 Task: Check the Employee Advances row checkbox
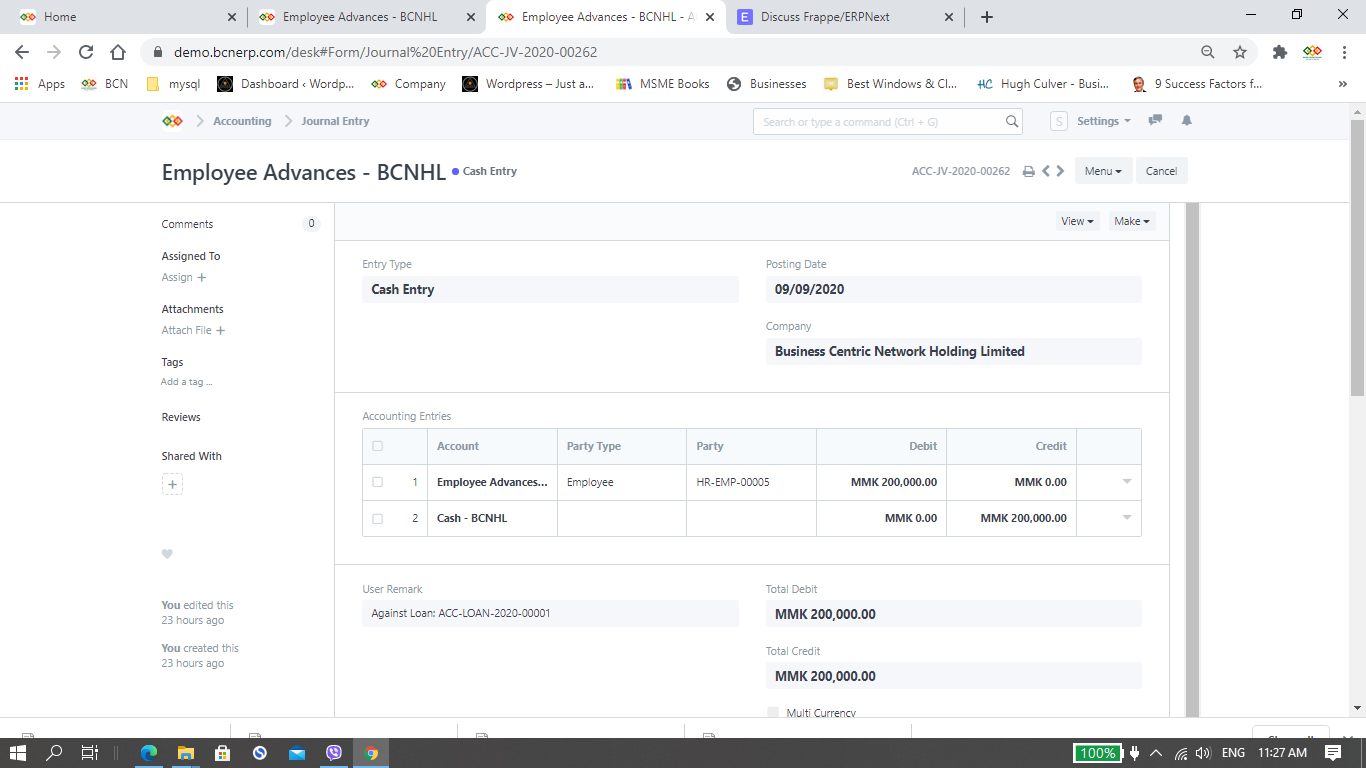click(x=377, y=482)
